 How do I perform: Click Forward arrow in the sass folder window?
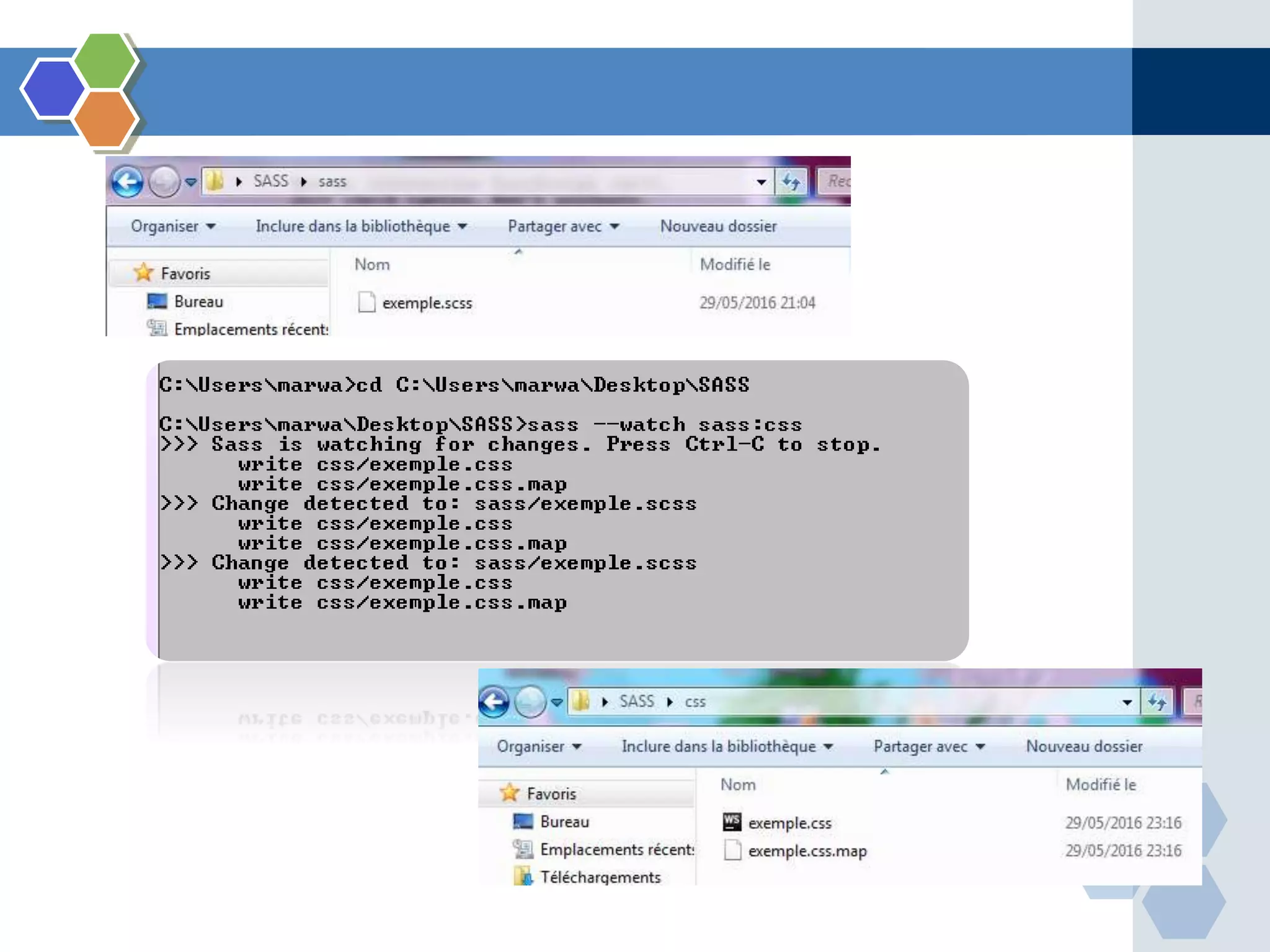tap(164, 182)
